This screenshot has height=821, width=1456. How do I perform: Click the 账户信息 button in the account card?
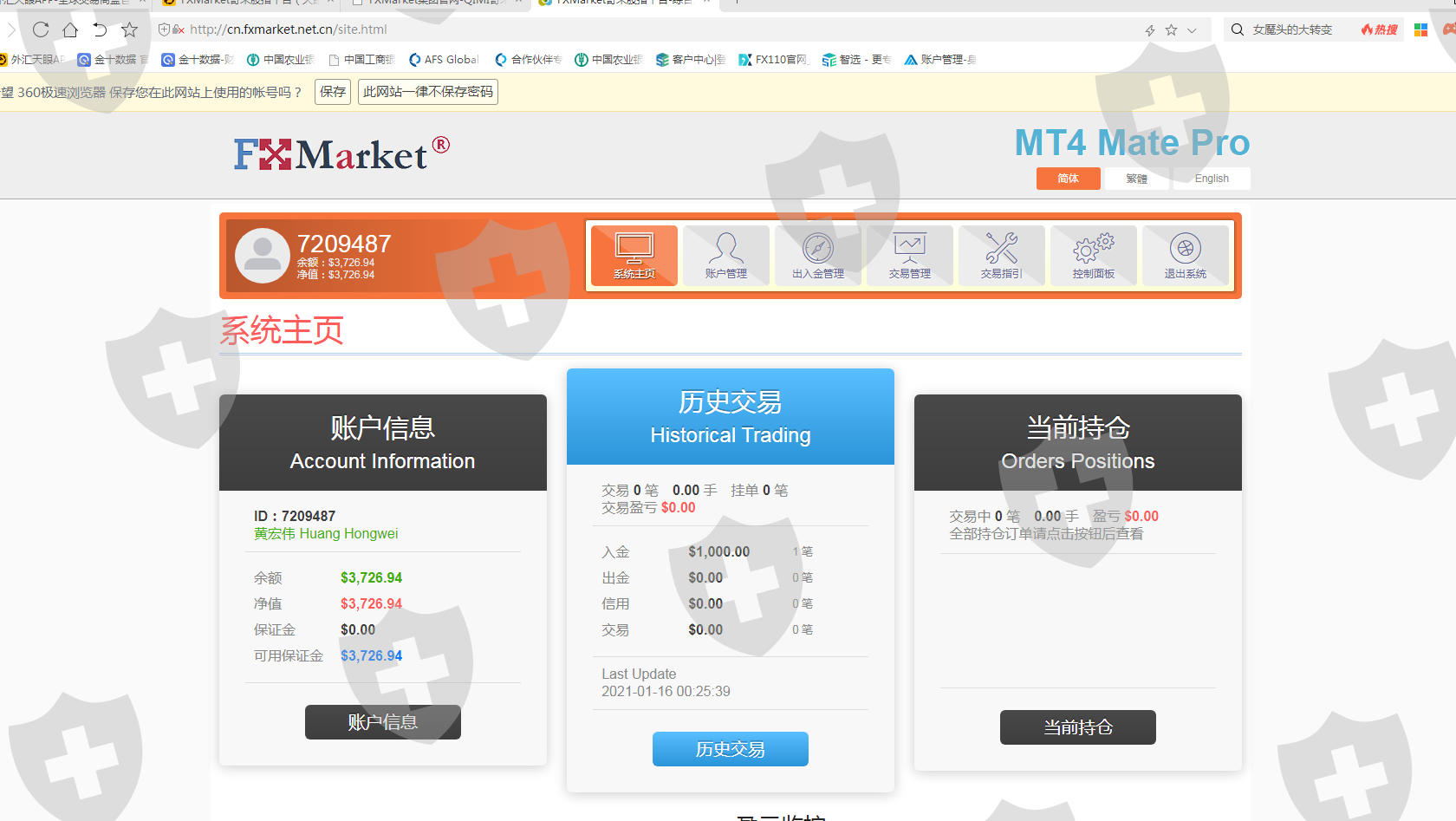(x=383, y=722)
